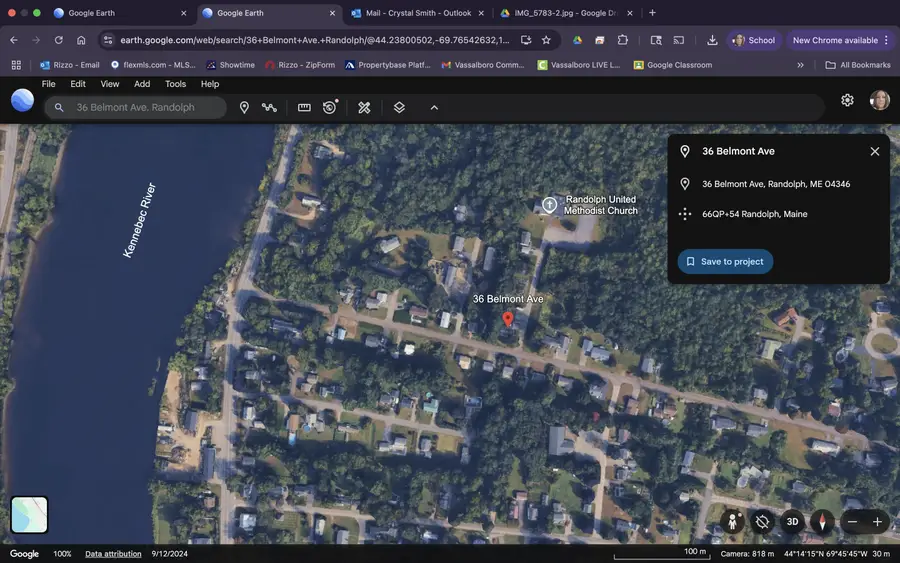Screen dimensions: 900x563
Task: Click the crossed tools icon
Action: tap(364, 107)
